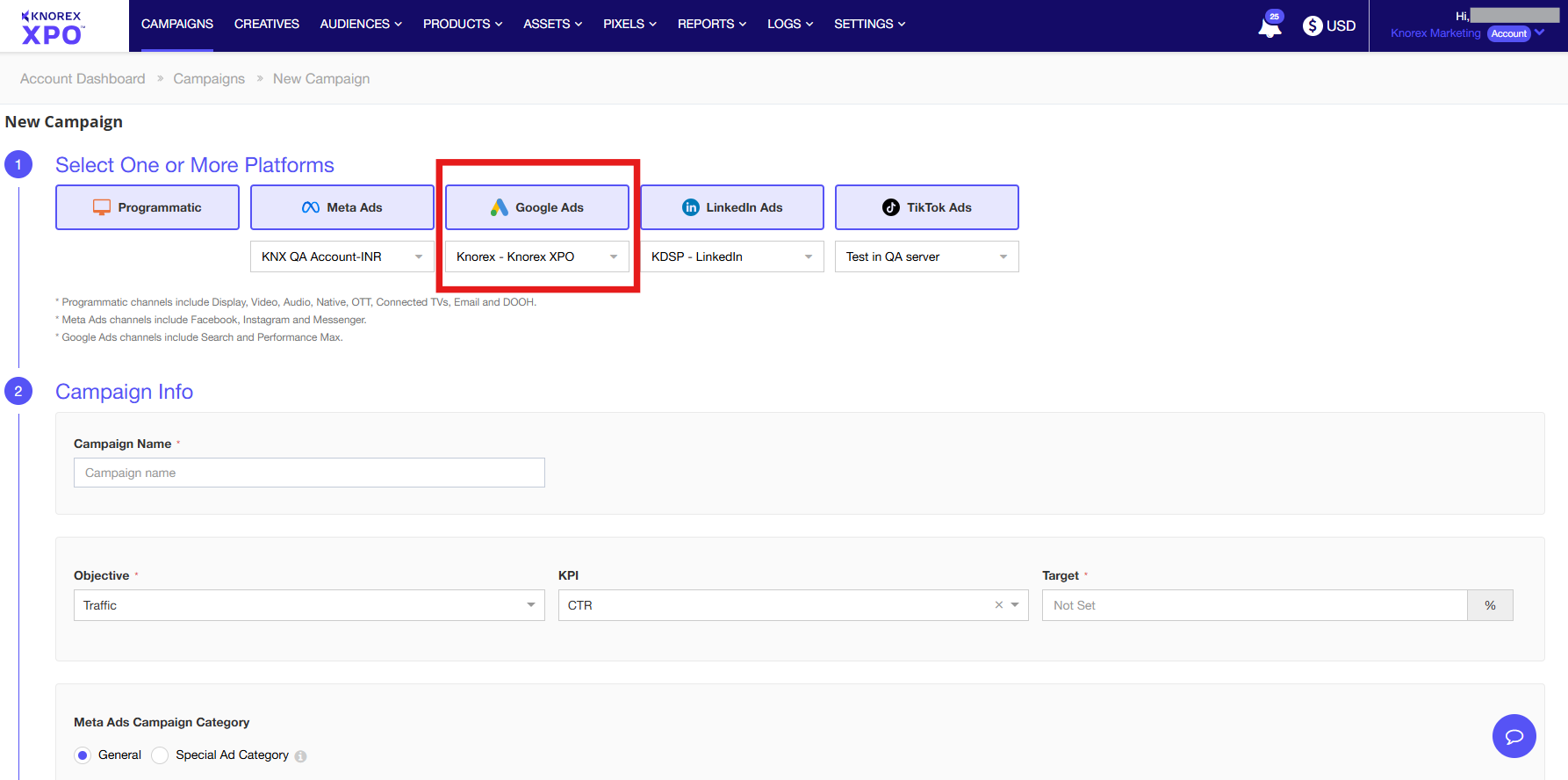This screenshot has width=1568, height=780.
Task: Expand the Objective dropdown showing Traffic
Action: [x=309, y=605]
